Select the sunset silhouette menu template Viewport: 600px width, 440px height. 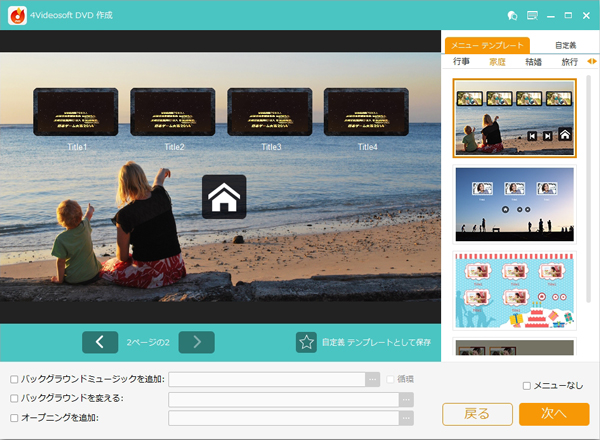[x=514, y=204]
